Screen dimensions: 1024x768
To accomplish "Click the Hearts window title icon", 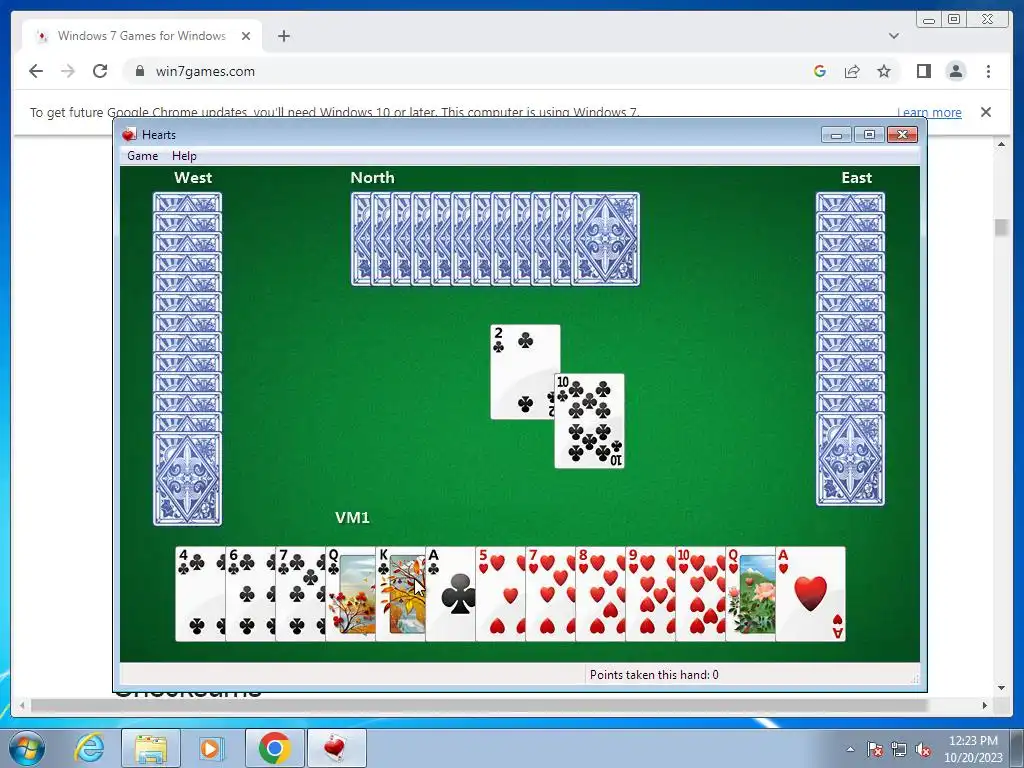I will coord(129,135).
